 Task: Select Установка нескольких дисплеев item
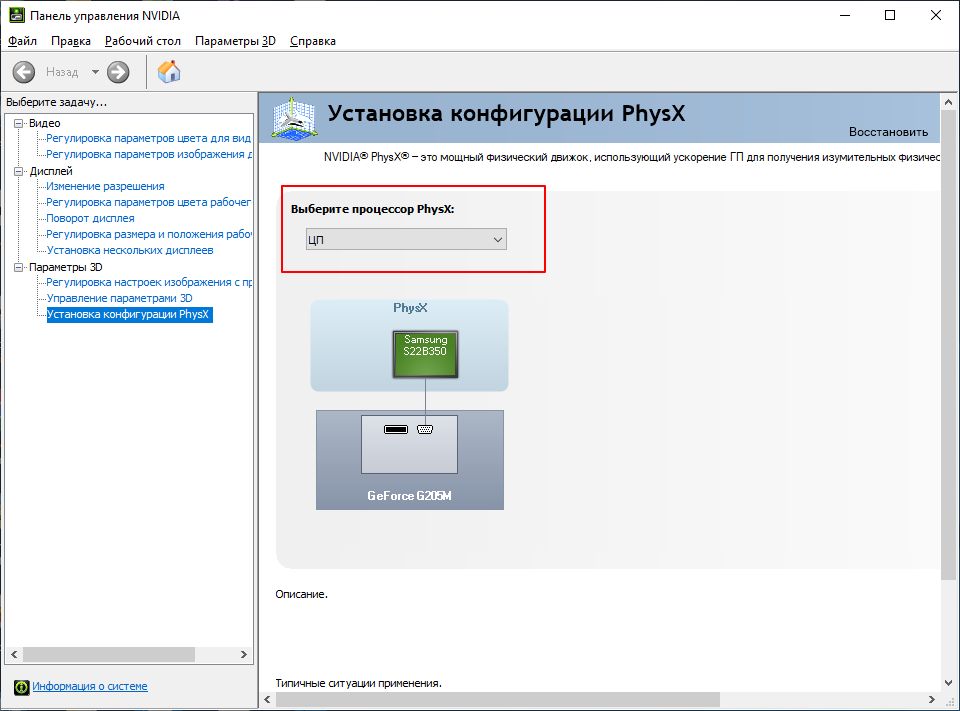(130, 250)
